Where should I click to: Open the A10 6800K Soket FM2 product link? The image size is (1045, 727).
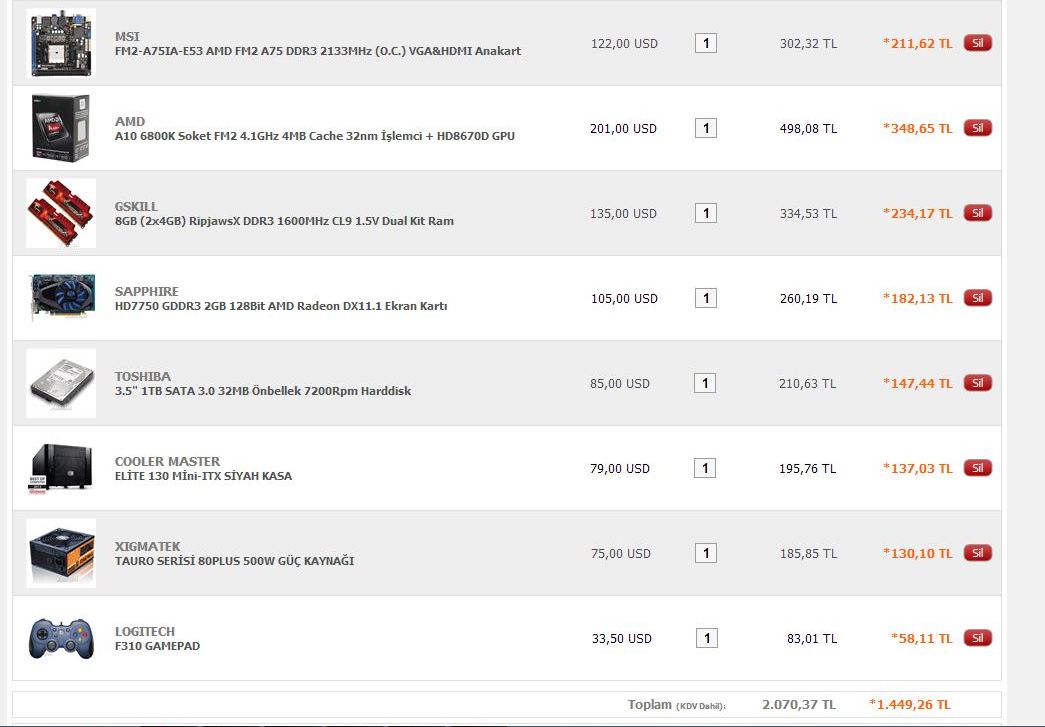(x=315, y=136)
